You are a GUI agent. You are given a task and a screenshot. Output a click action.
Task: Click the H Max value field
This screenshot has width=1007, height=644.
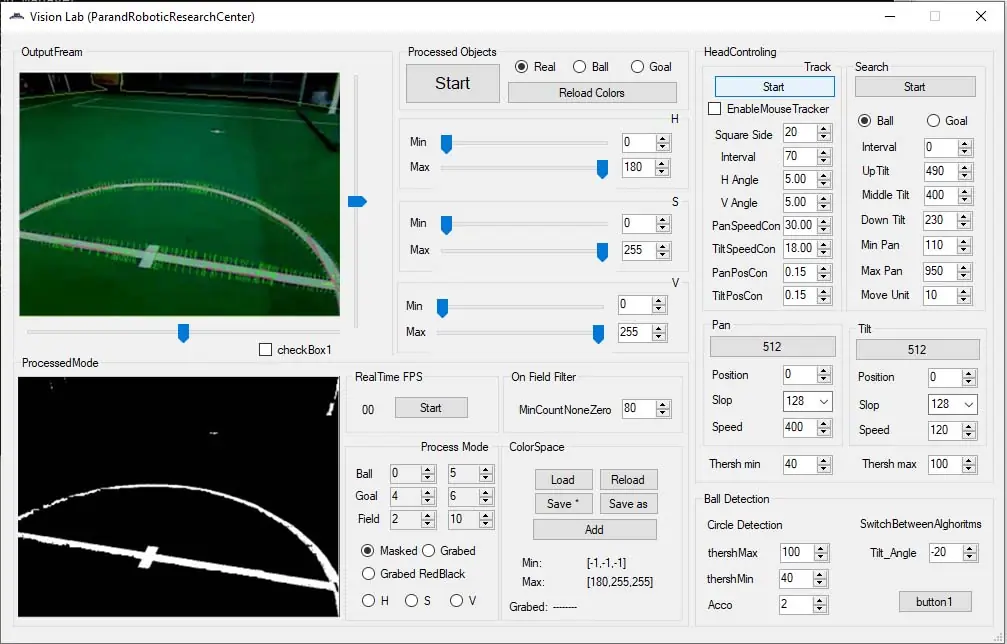[x=639, y=167]
